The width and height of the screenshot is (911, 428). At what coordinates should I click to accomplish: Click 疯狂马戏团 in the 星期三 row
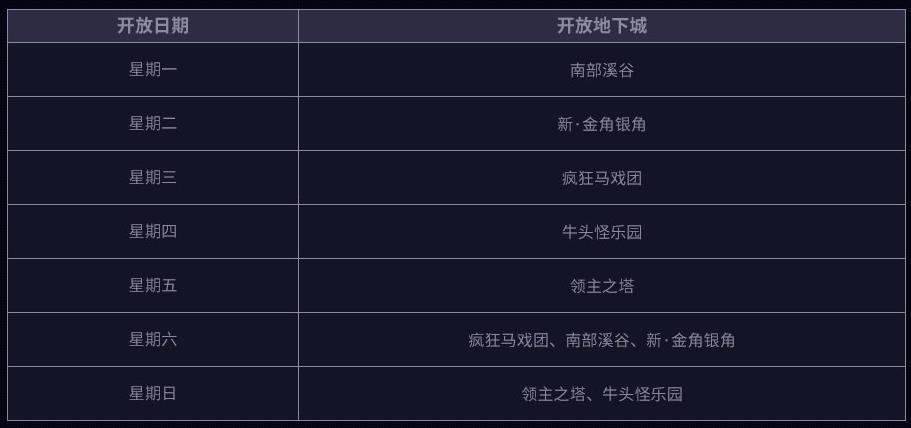[x=601, y=178]
